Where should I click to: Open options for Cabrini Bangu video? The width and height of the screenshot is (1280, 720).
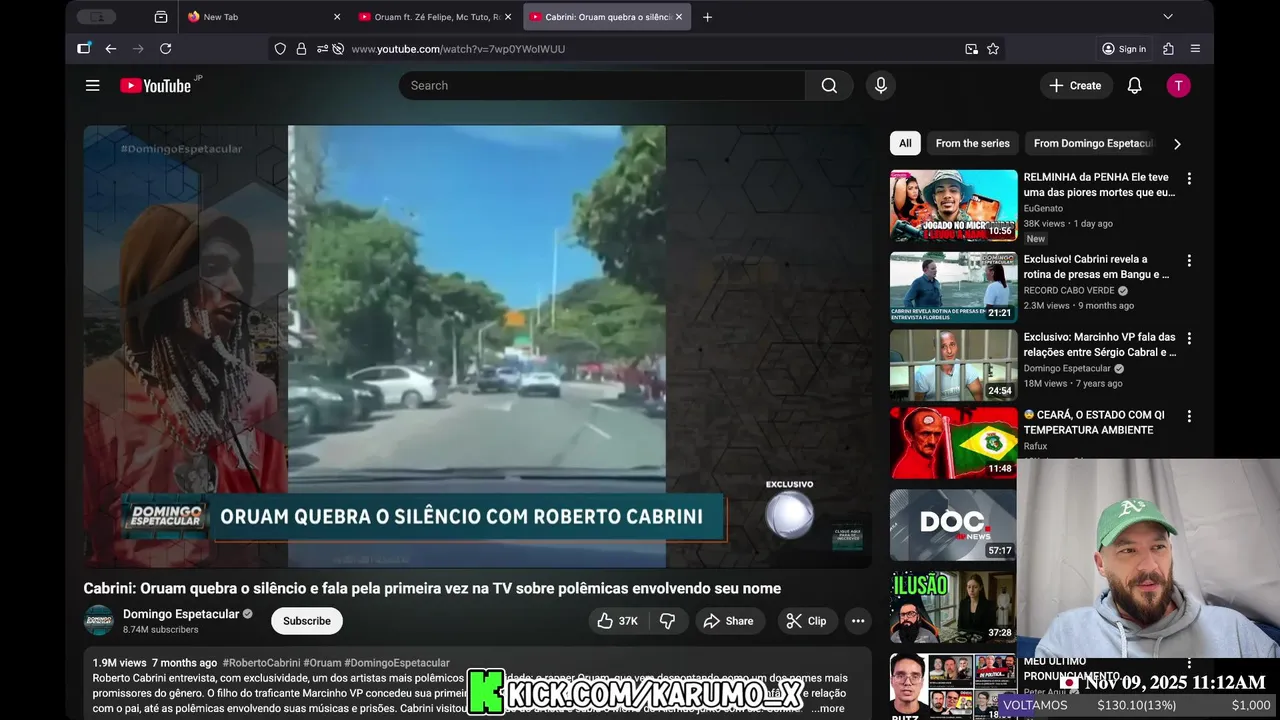pos(1189,261)
